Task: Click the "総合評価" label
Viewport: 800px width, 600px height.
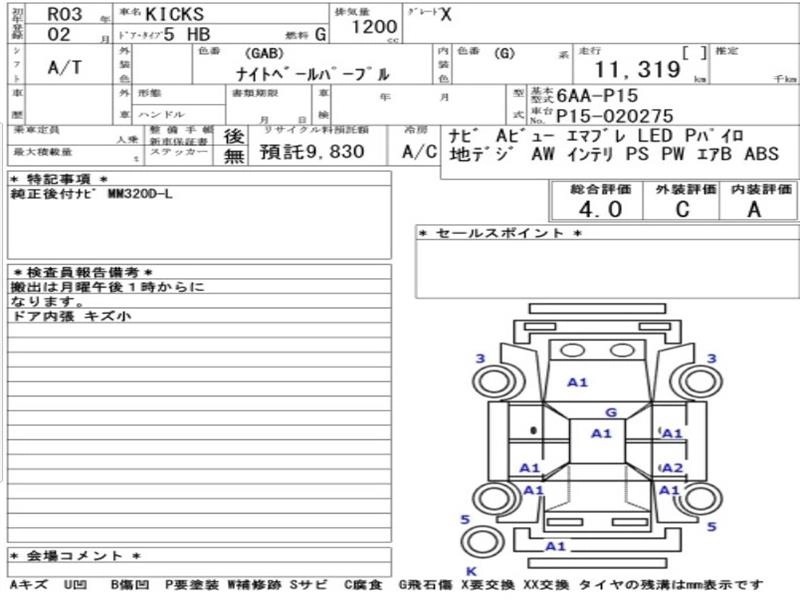Action: 601,189
